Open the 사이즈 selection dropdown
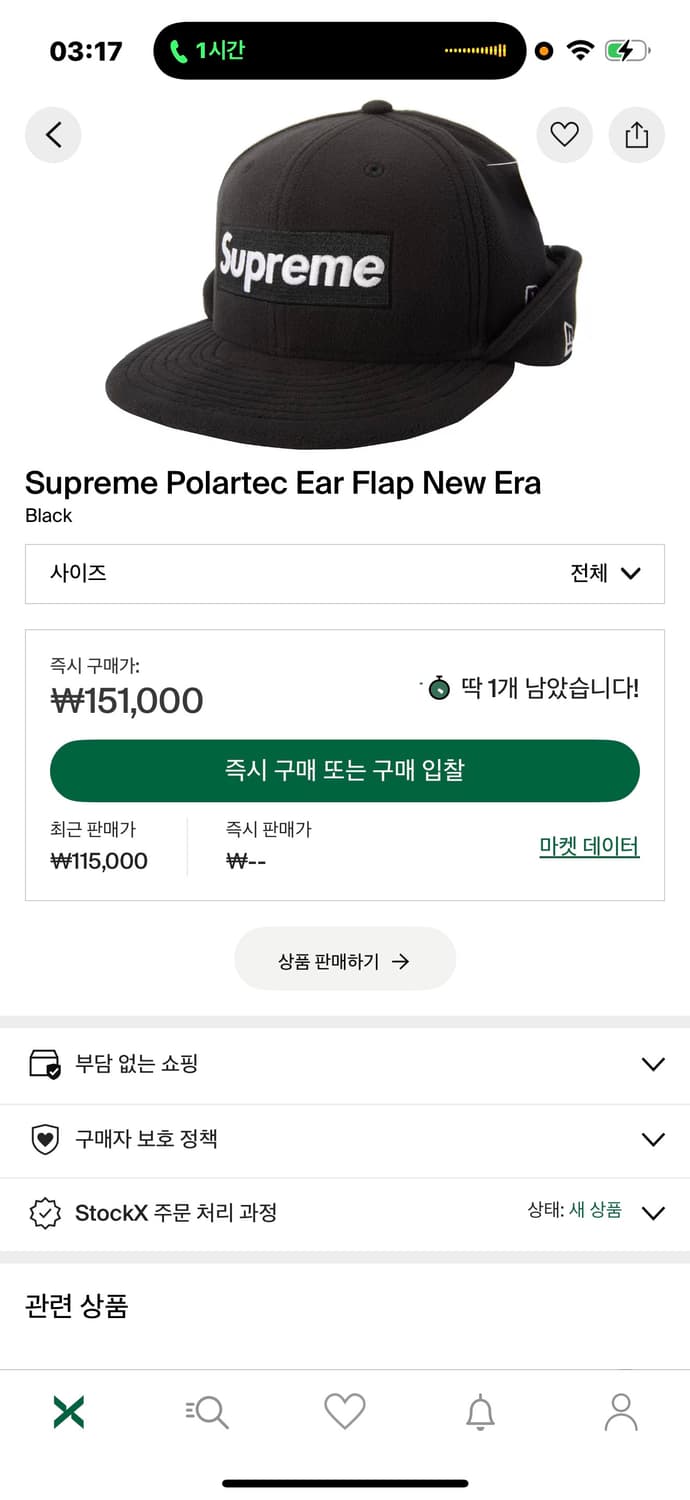Viewport: 690px width, 1500px height. pyautogui.click(x=345, y=574)
